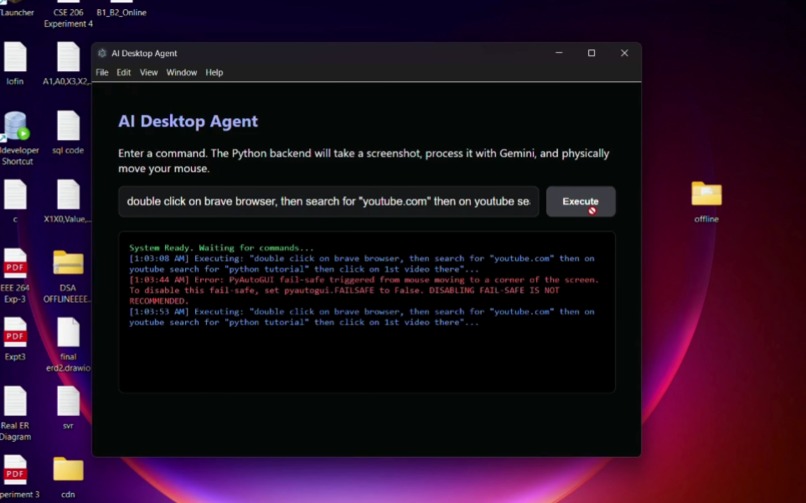Close the AI Desktop Agent window
The height and width of the screenshot is (503, 806).
tap(624, 53)
